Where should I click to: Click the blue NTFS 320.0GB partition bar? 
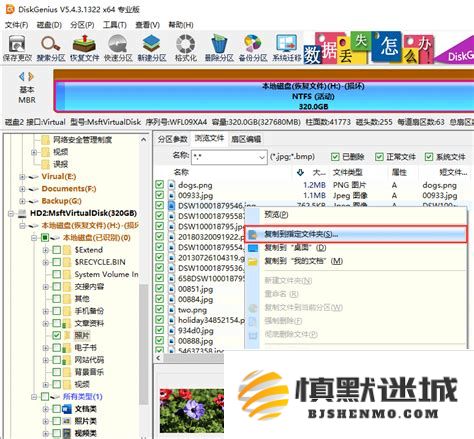tap(264, 96)
